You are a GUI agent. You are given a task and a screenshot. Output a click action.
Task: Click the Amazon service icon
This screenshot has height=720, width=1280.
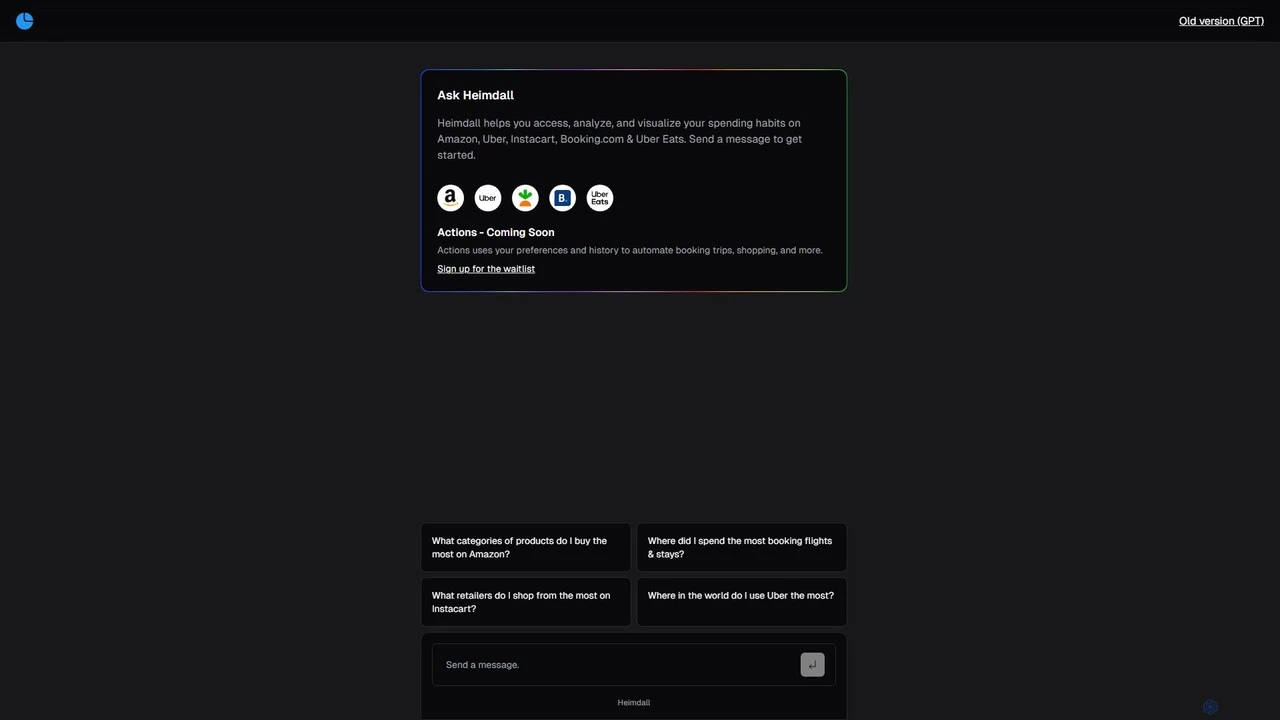click(x=450, y=198)
